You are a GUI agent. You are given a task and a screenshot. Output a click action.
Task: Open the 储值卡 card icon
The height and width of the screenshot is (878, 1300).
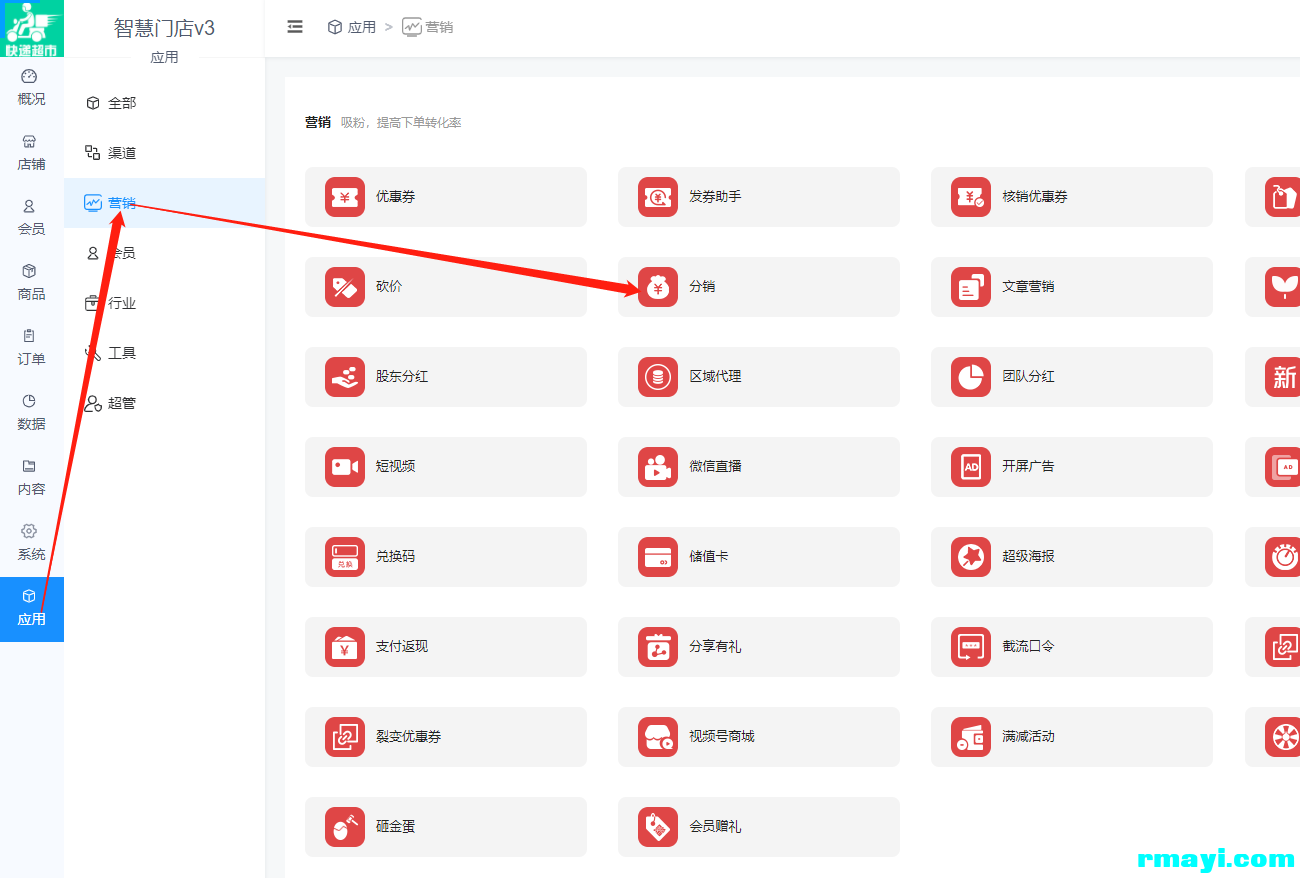[x=658, y=557]
